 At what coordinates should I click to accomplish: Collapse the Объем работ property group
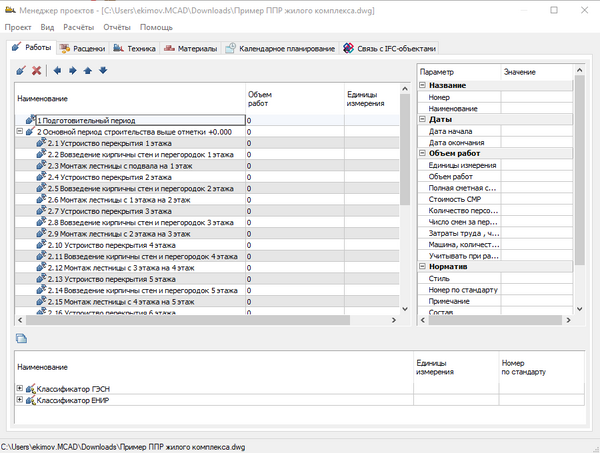422,153
